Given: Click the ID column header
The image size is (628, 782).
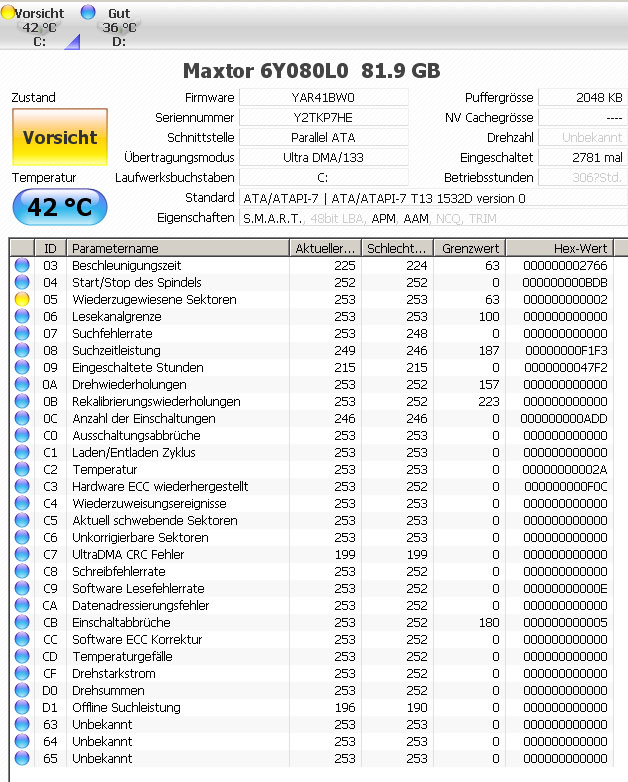Looking at the screenshot, I should 50,248.
